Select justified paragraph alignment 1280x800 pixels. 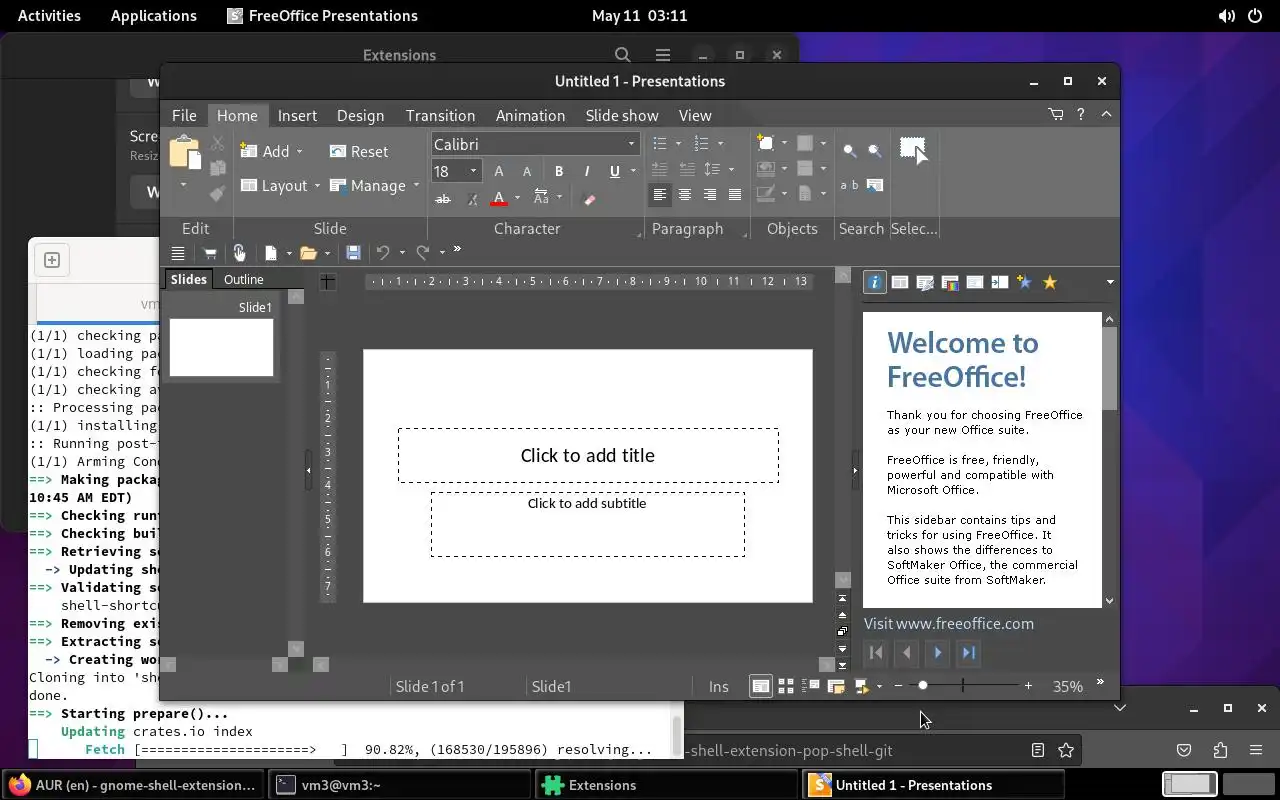(x=735, y=195)
